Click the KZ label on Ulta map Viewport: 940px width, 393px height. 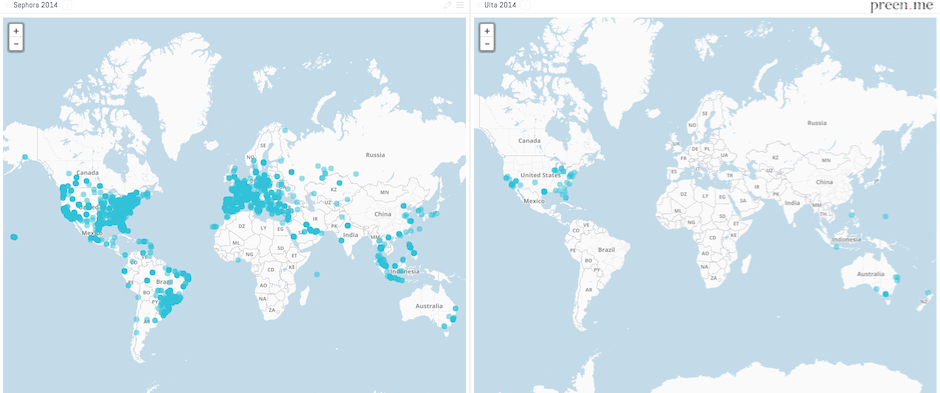tap(775, 158)
